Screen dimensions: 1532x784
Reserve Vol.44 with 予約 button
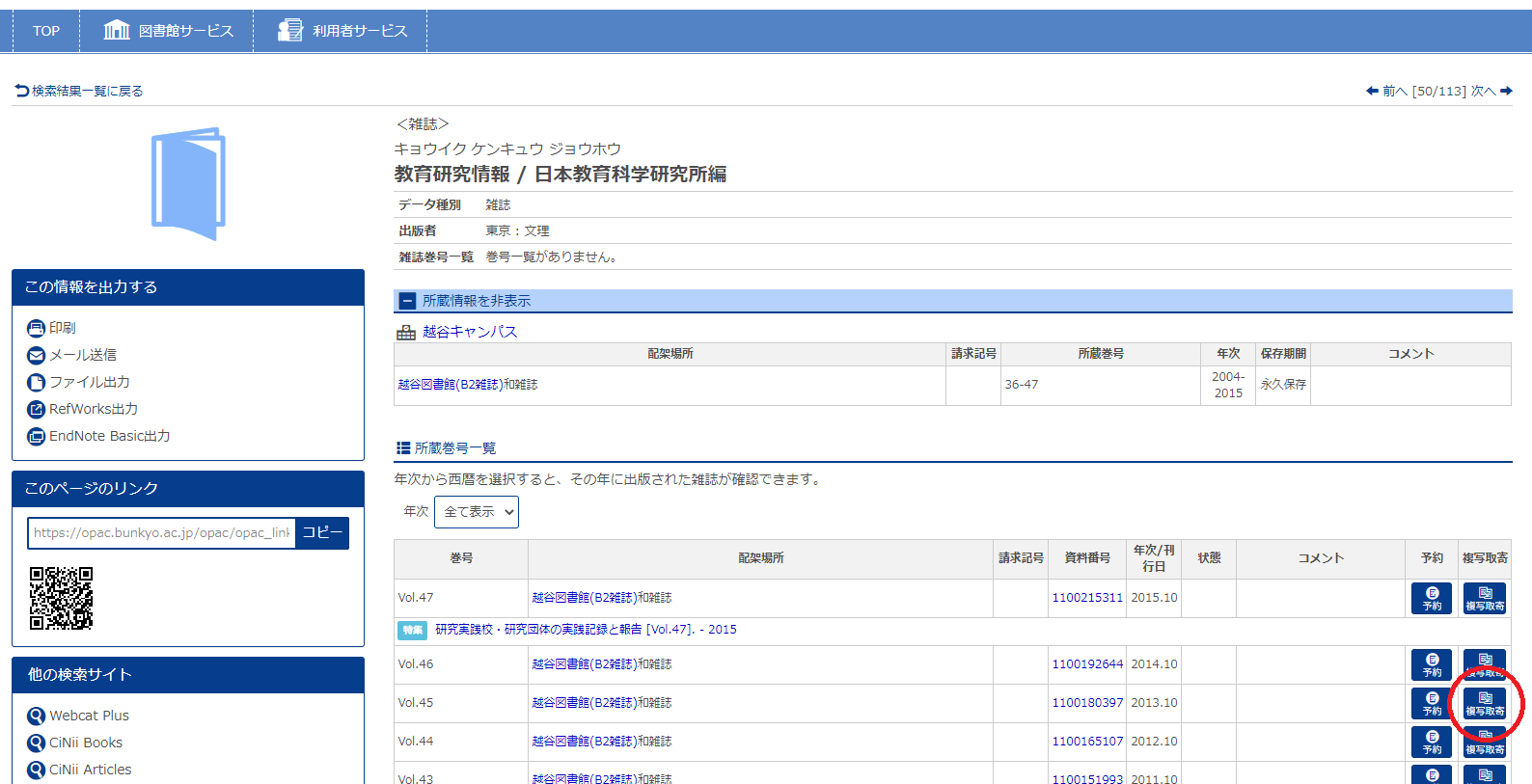pyautogui.click(x=1432, y=743)
